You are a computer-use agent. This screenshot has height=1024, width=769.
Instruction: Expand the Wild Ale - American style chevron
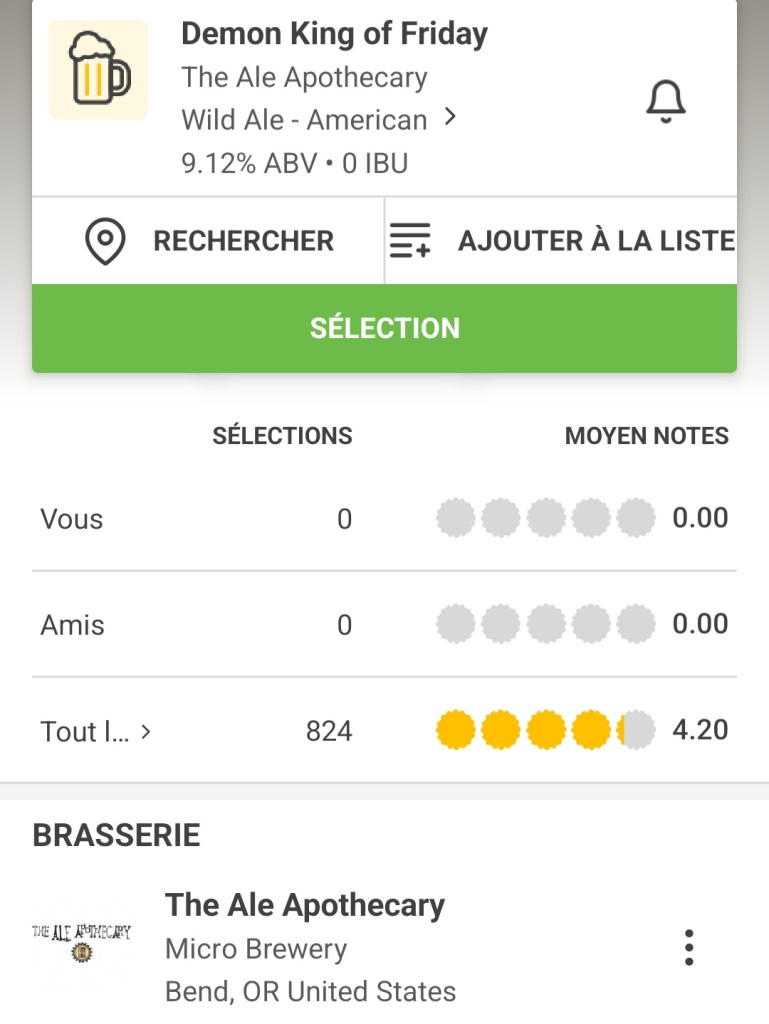(450, 118)
